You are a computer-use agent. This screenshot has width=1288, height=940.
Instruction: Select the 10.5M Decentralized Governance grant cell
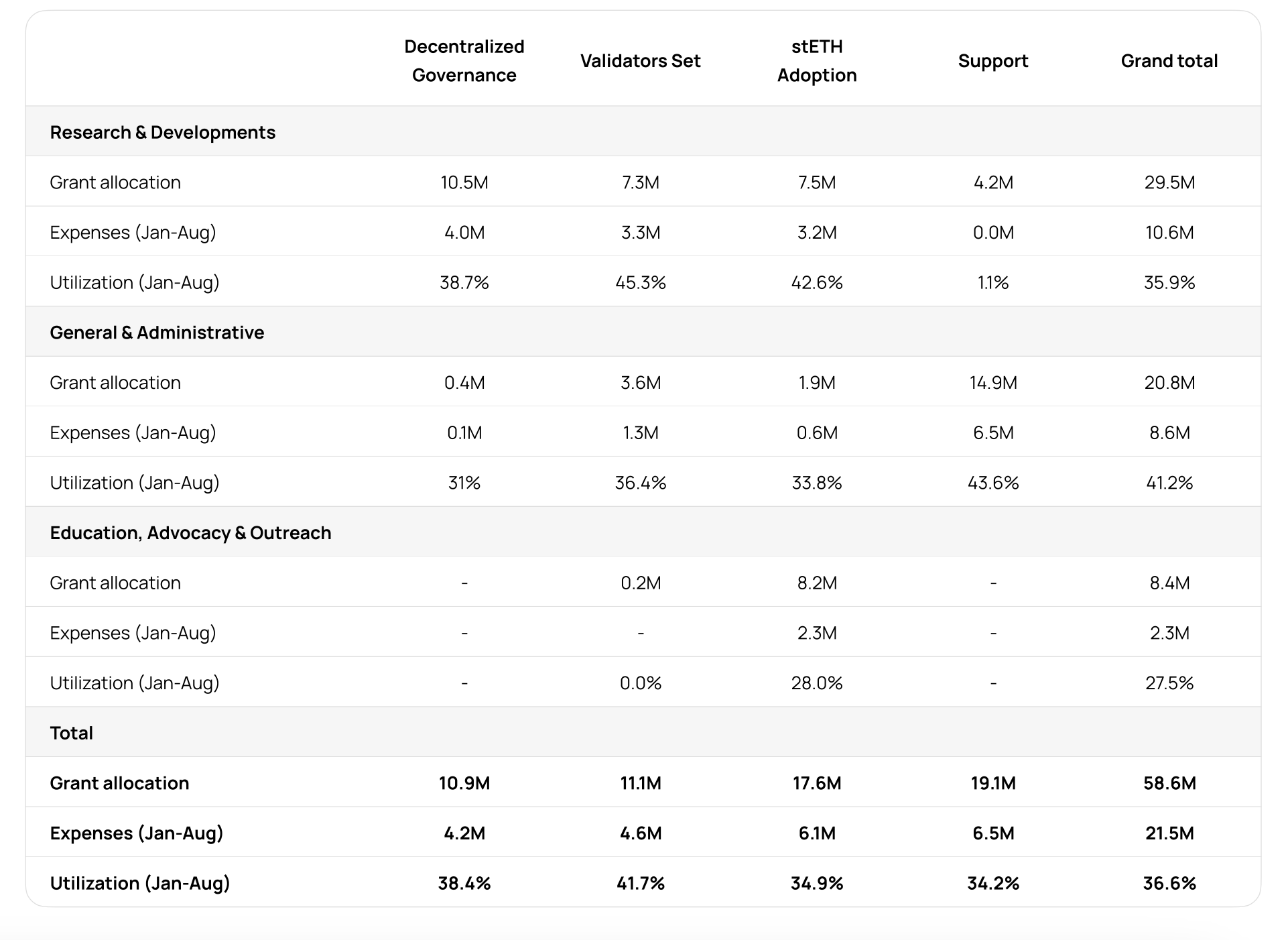464,182
